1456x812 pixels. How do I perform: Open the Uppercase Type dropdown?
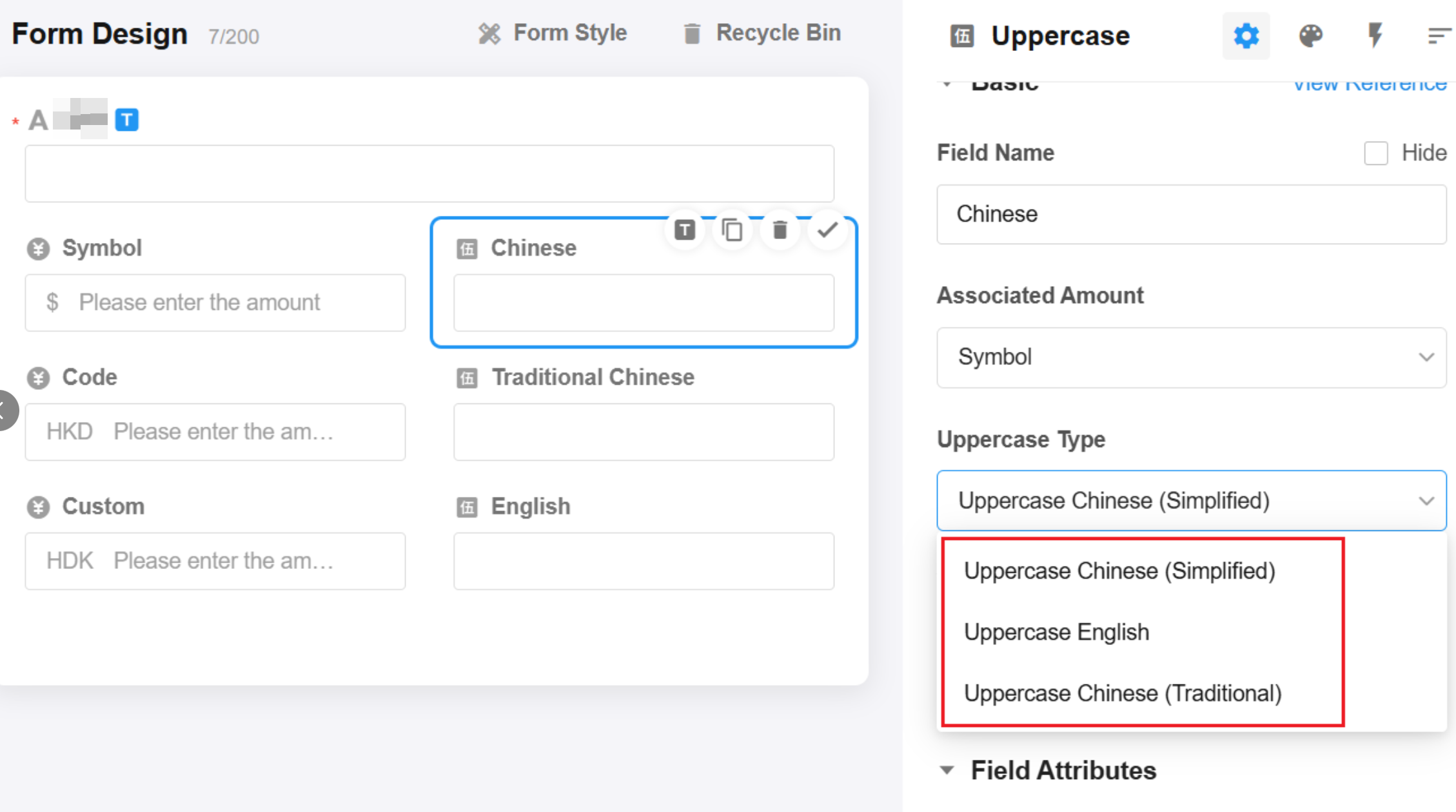pyautogui.click(x=1191, y=501)
